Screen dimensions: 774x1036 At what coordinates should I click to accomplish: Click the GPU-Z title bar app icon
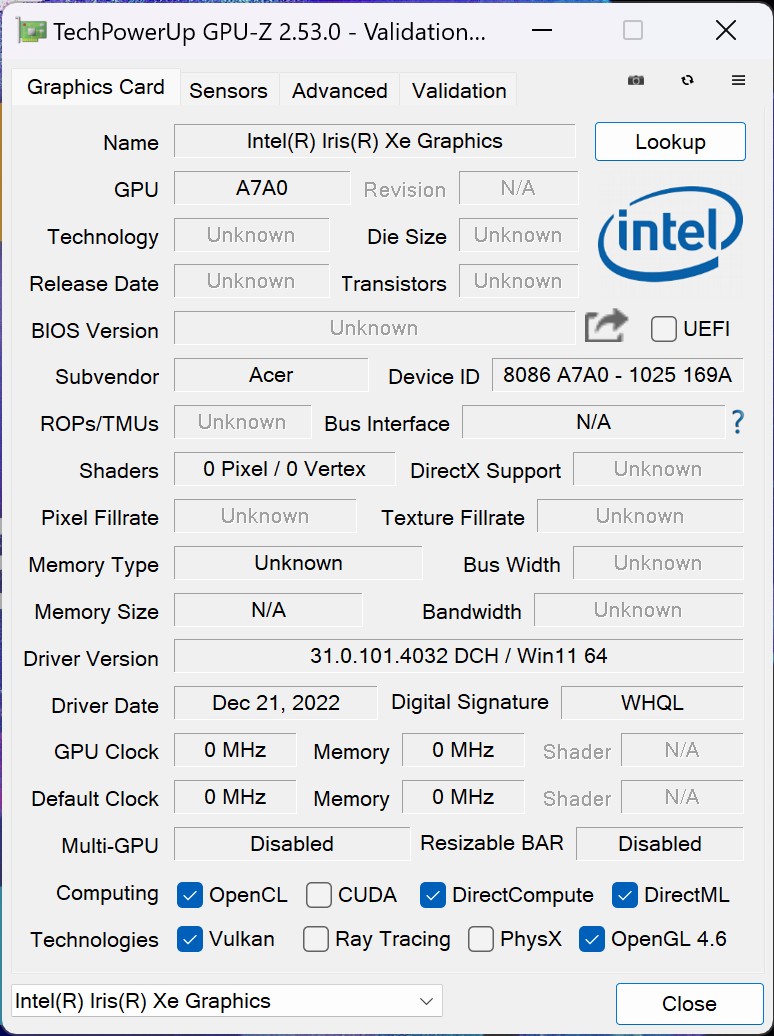[31, 31]
